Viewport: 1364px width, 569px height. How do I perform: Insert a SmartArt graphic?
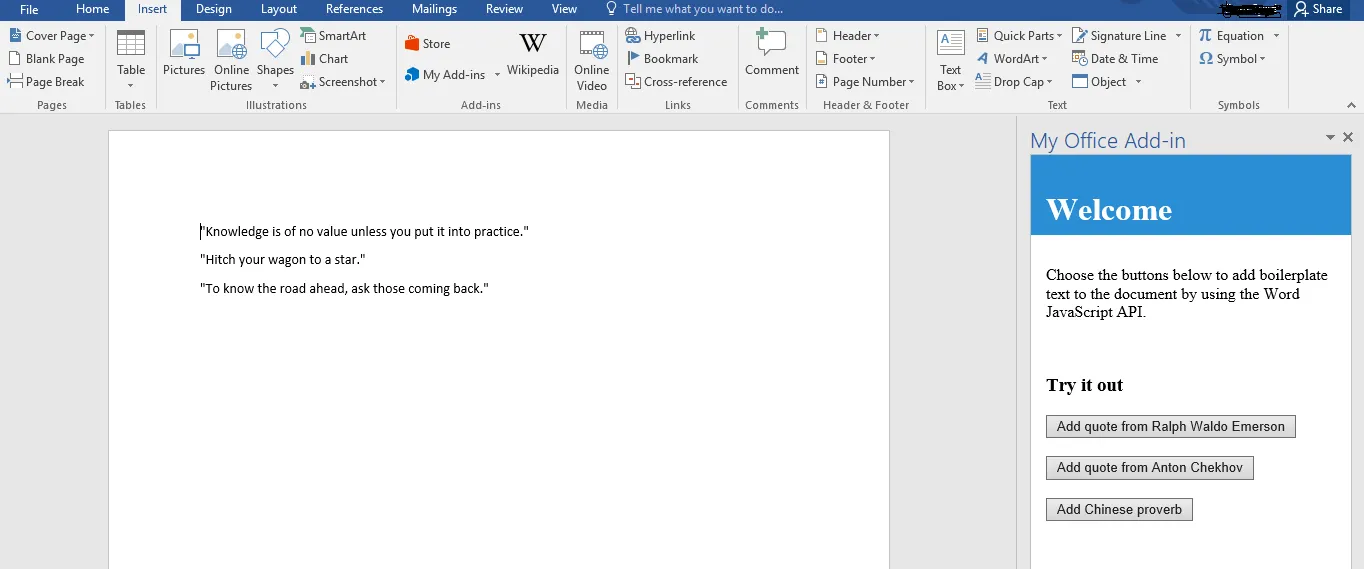pyautogui.click(x=333, y=35)
